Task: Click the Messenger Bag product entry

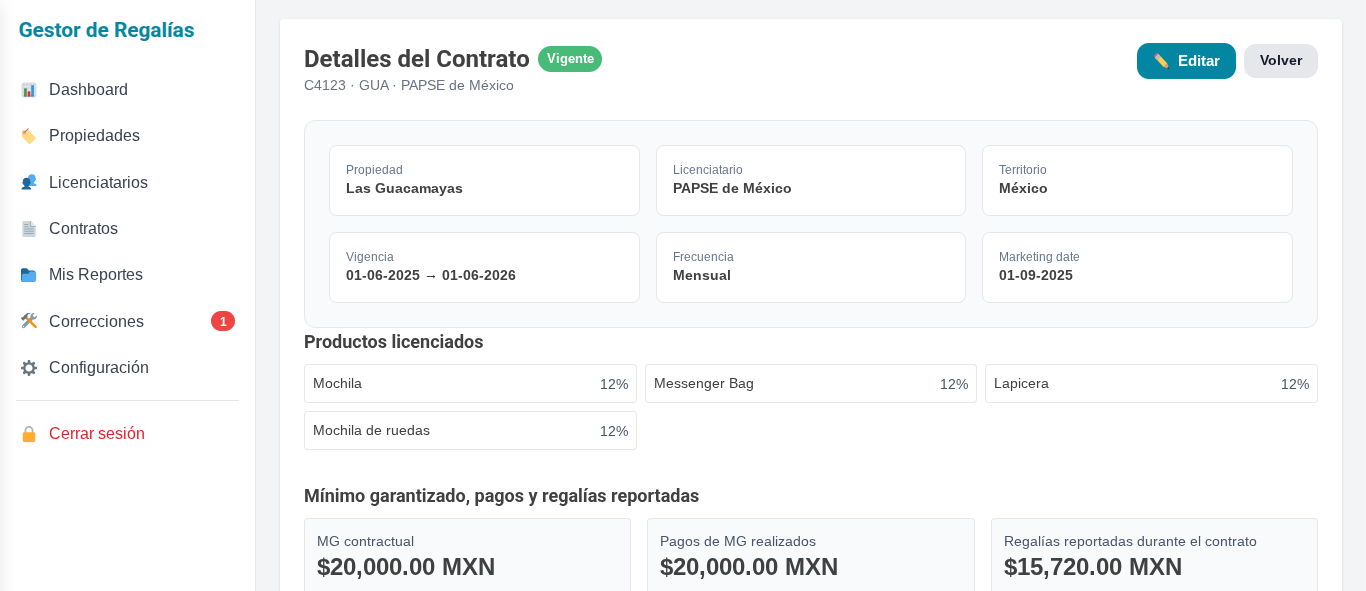Action: pos(810,383)
